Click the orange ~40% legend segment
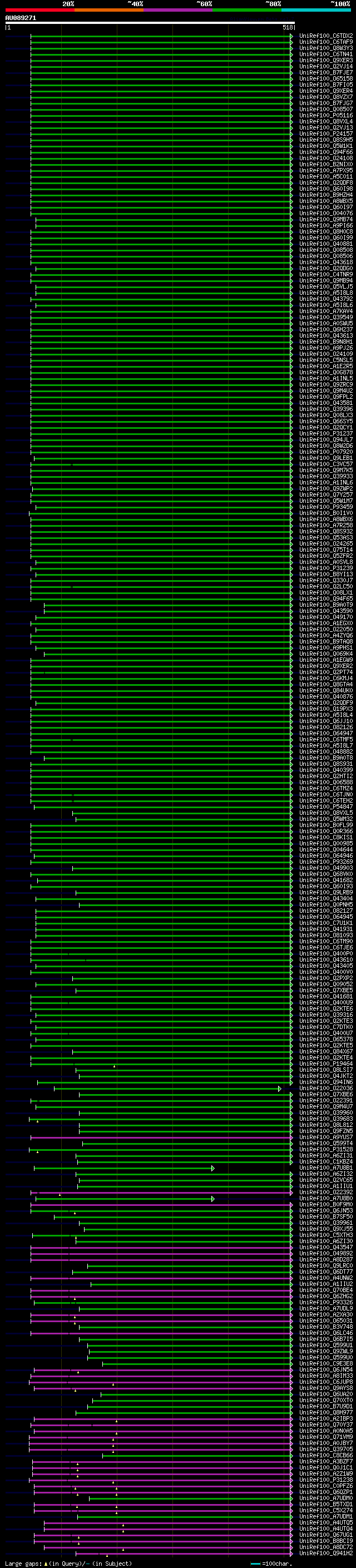Image resolution: width=356 pixels, height=1568 pixels. coord(109,10)
